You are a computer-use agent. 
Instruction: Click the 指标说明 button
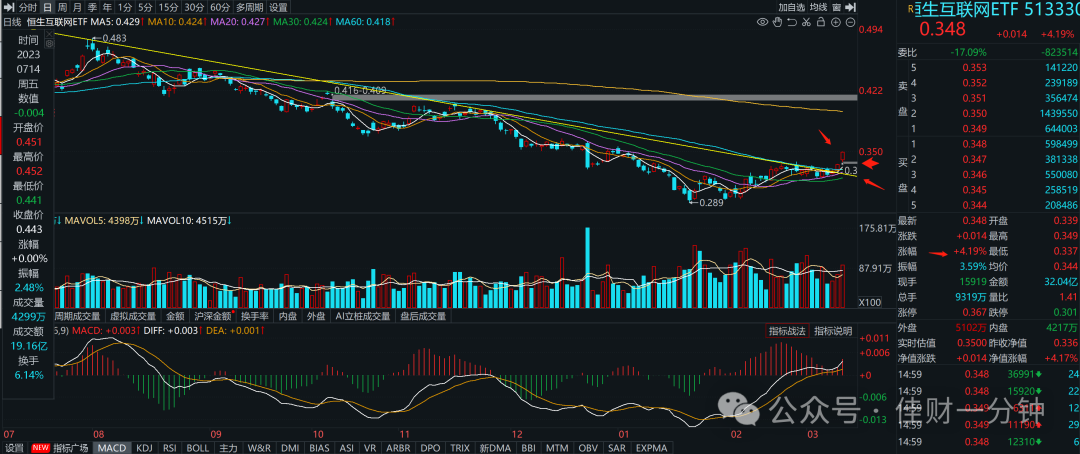coord(832,331)
